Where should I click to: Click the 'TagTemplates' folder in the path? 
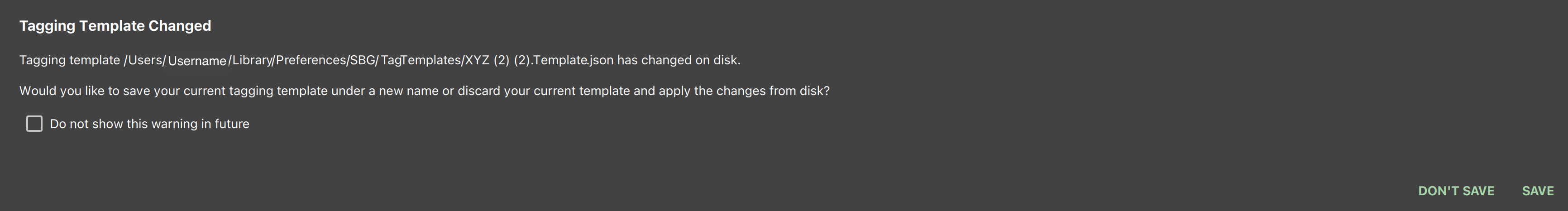click(x=421, y=60)
